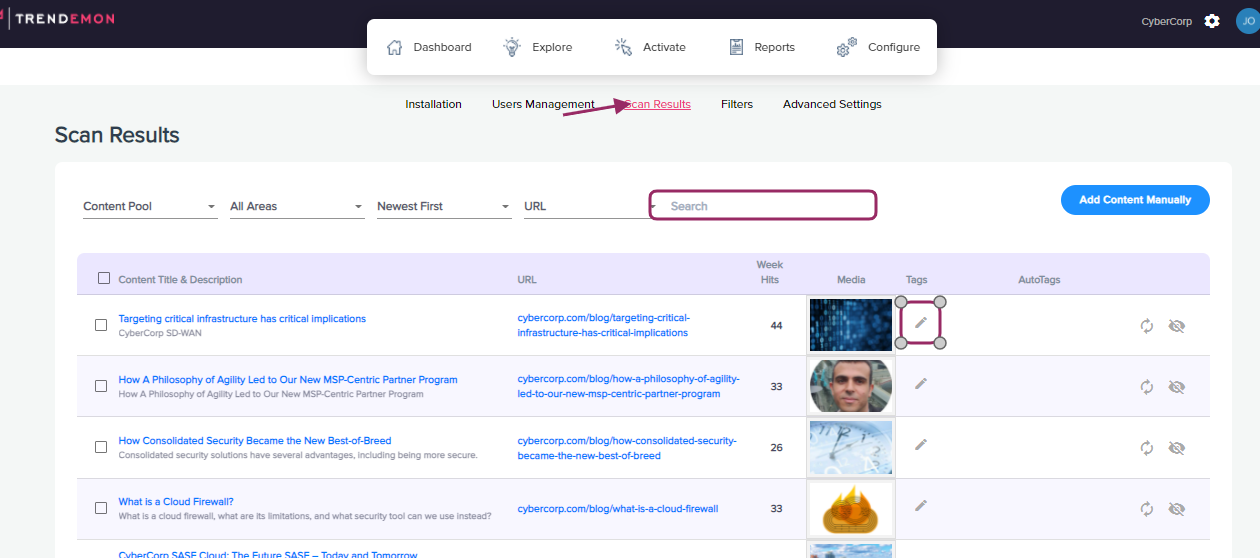Expand the All Areas dropdown
Image resolution: width=1260 pixels, height=558 pixels.
(x=297, y=206)
